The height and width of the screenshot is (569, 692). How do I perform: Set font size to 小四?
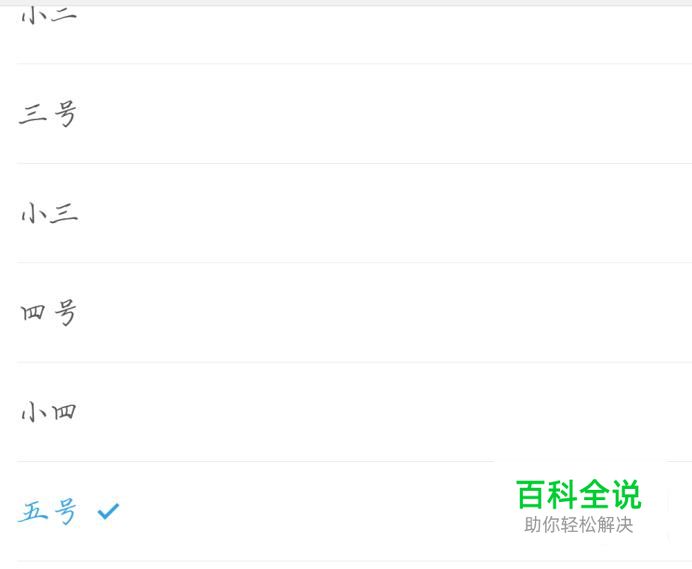tap(49, 412)
